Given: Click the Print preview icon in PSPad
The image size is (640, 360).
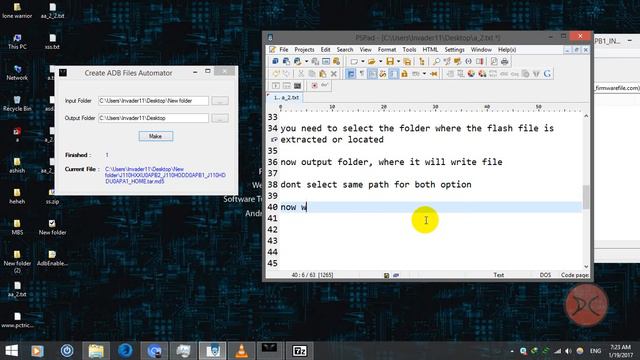Looking at the screenshot, I should tap(494, 62).
